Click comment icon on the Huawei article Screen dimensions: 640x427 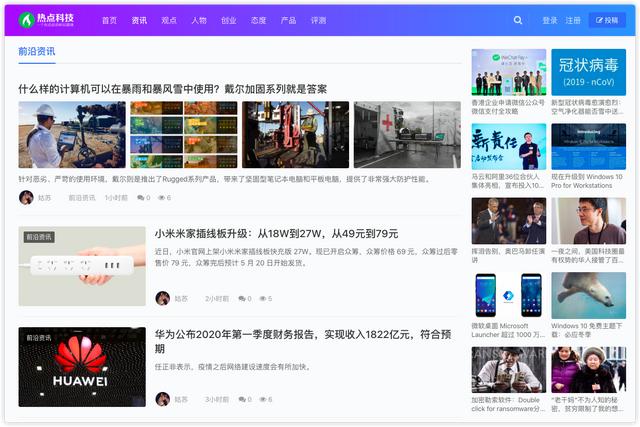[x=242, y=399]
